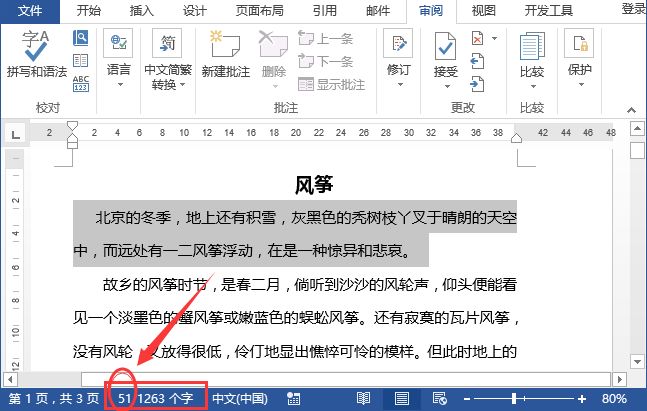Expand the 修订 dropdown arrow
This screenshot has height=411, width=647.
400,85
